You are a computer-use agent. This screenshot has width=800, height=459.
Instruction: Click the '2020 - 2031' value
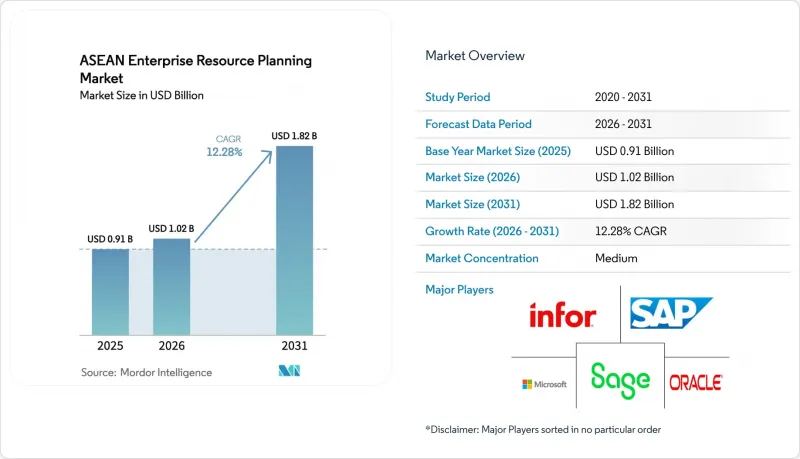click(623, 97)
